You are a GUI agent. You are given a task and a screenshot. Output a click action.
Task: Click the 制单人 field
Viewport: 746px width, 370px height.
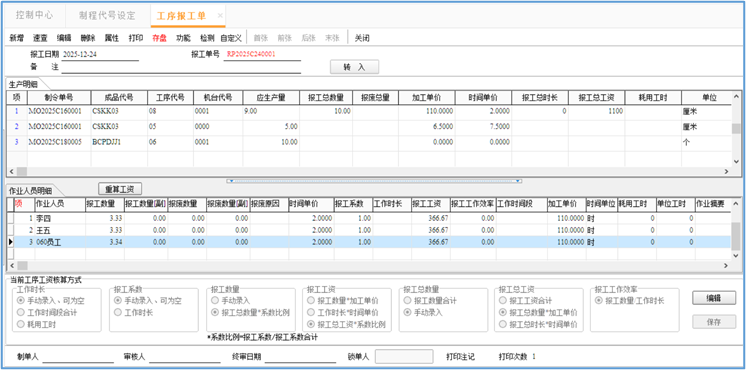(78, 357)
